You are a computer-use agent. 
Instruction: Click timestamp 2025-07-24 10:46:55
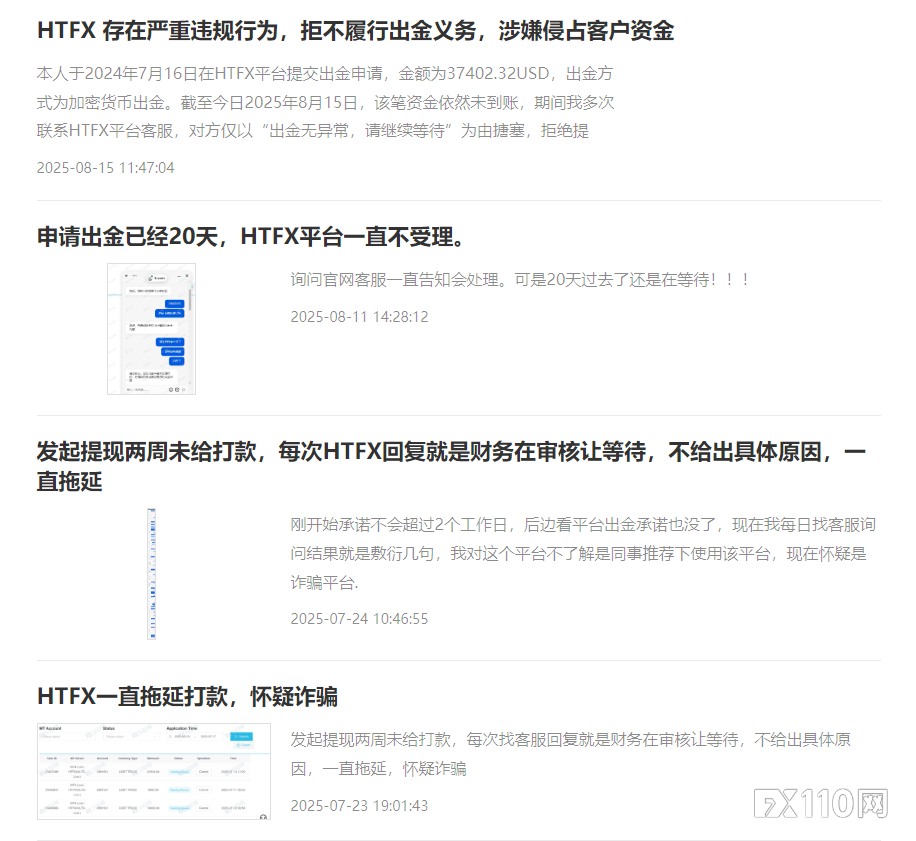[x=359, y=619]
